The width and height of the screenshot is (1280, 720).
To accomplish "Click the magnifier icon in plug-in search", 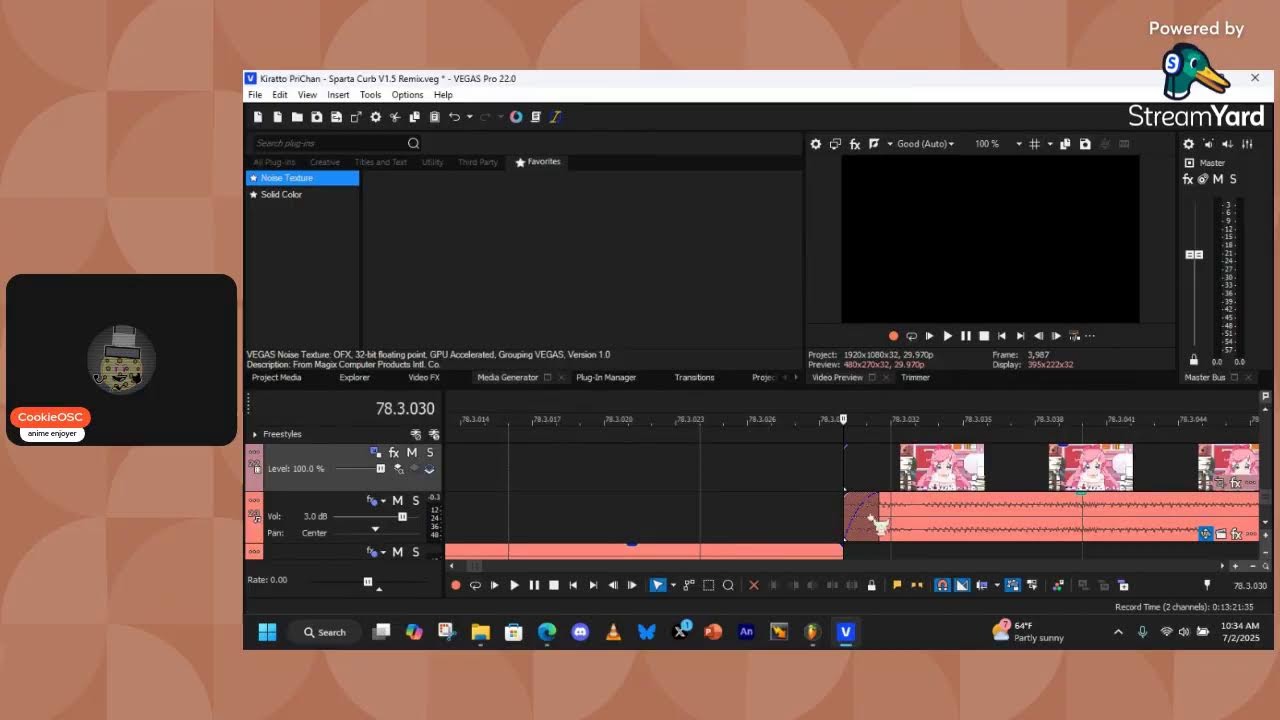I will click(x=413, y=143).
